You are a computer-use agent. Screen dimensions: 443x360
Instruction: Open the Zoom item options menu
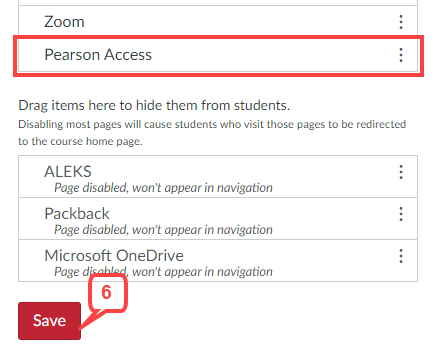[401, 22]
